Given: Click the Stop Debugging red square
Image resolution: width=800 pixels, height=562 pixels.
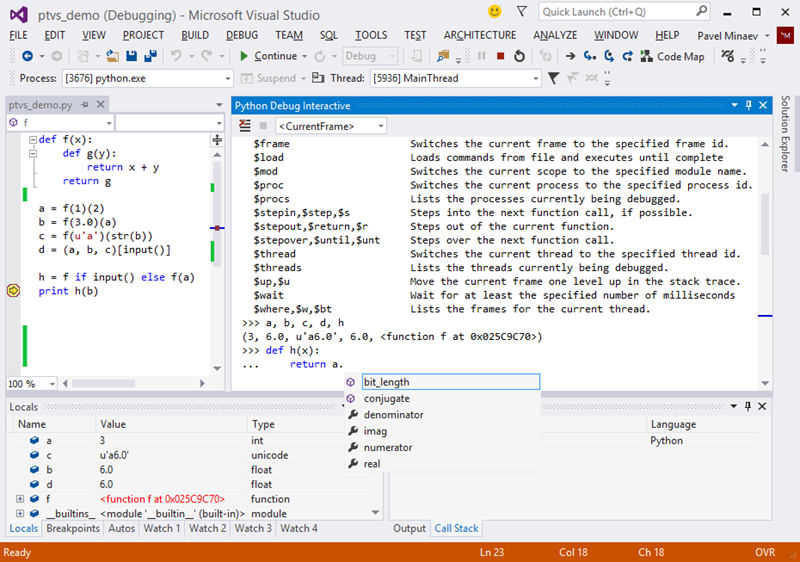Looking at the screenshot, I should (501, 56).
